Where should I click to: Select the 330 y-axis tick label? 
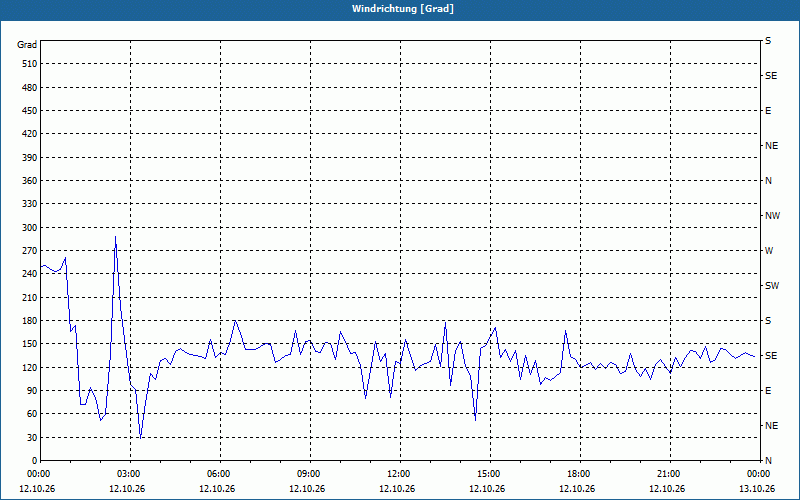[x=30, y=204]
